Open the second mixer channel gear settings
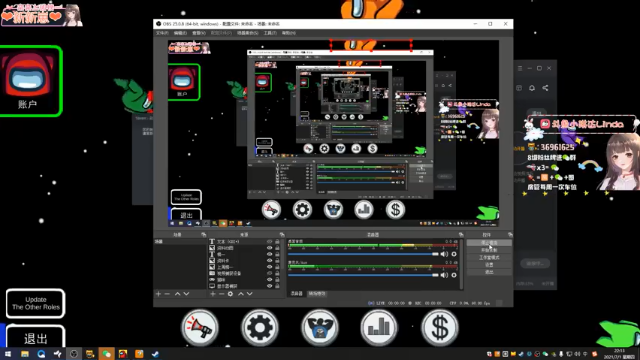 point(454,275)
